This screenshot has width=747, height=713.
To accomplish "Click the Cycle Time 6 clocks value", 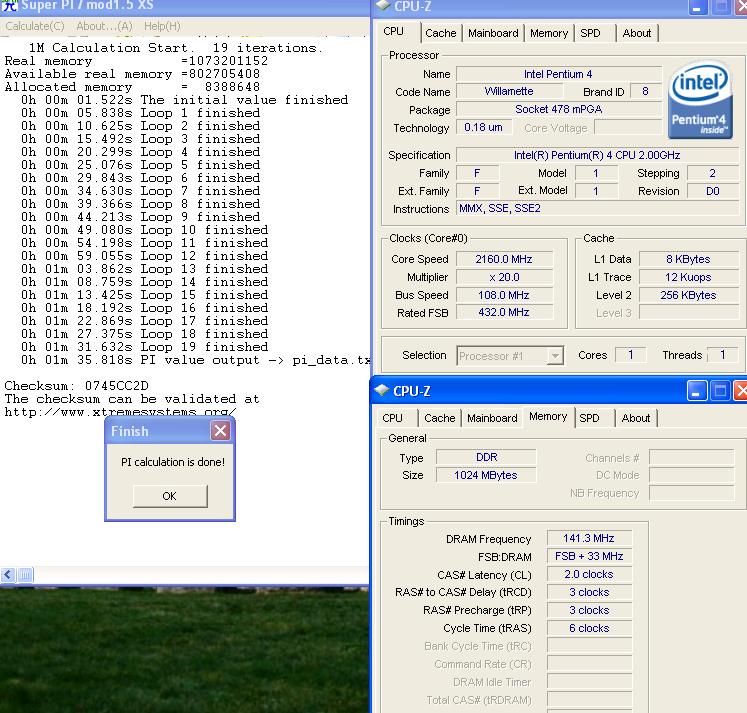I will (x=589, y=628).
